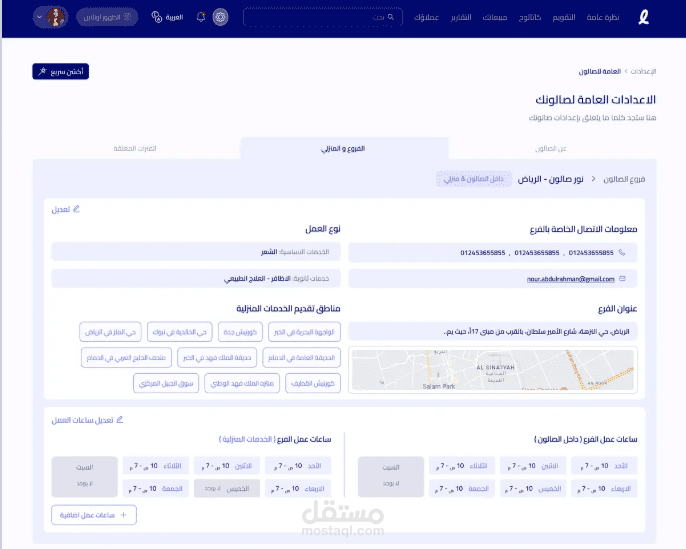Screen dimensions: 686x549
Task: Click the داخل الصالون & منزلي badge
Action: [474, 179]
